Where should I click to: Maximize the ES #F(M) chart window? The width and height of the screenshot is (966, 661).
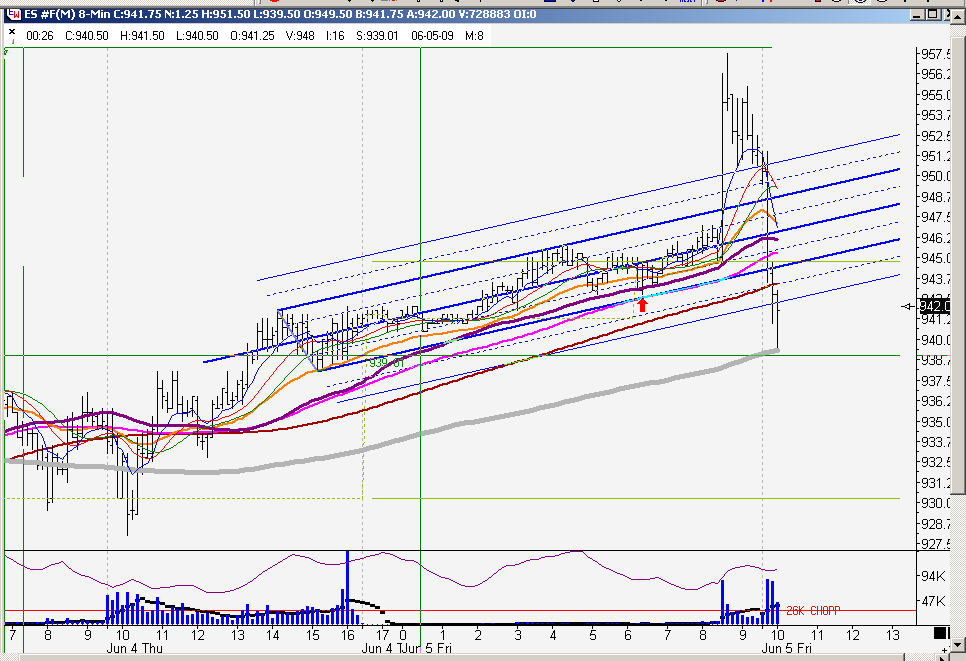(x=932, y=14)
